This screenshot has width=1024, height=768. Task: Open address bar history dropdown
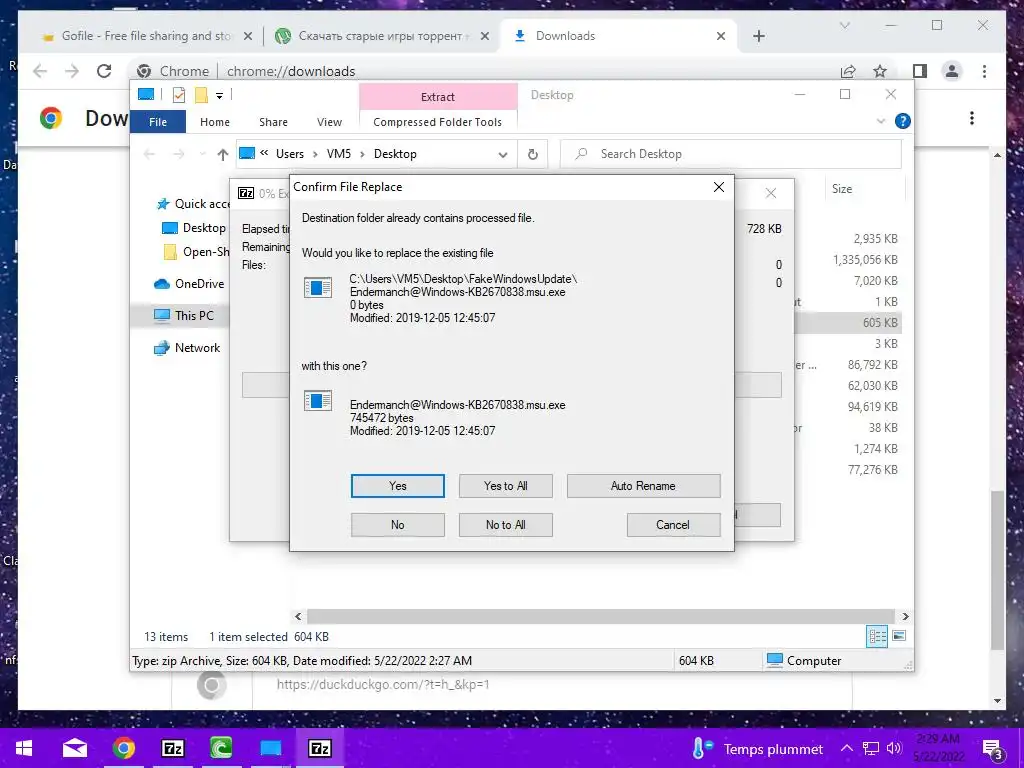pyautogui.click(x=503, y=155)
